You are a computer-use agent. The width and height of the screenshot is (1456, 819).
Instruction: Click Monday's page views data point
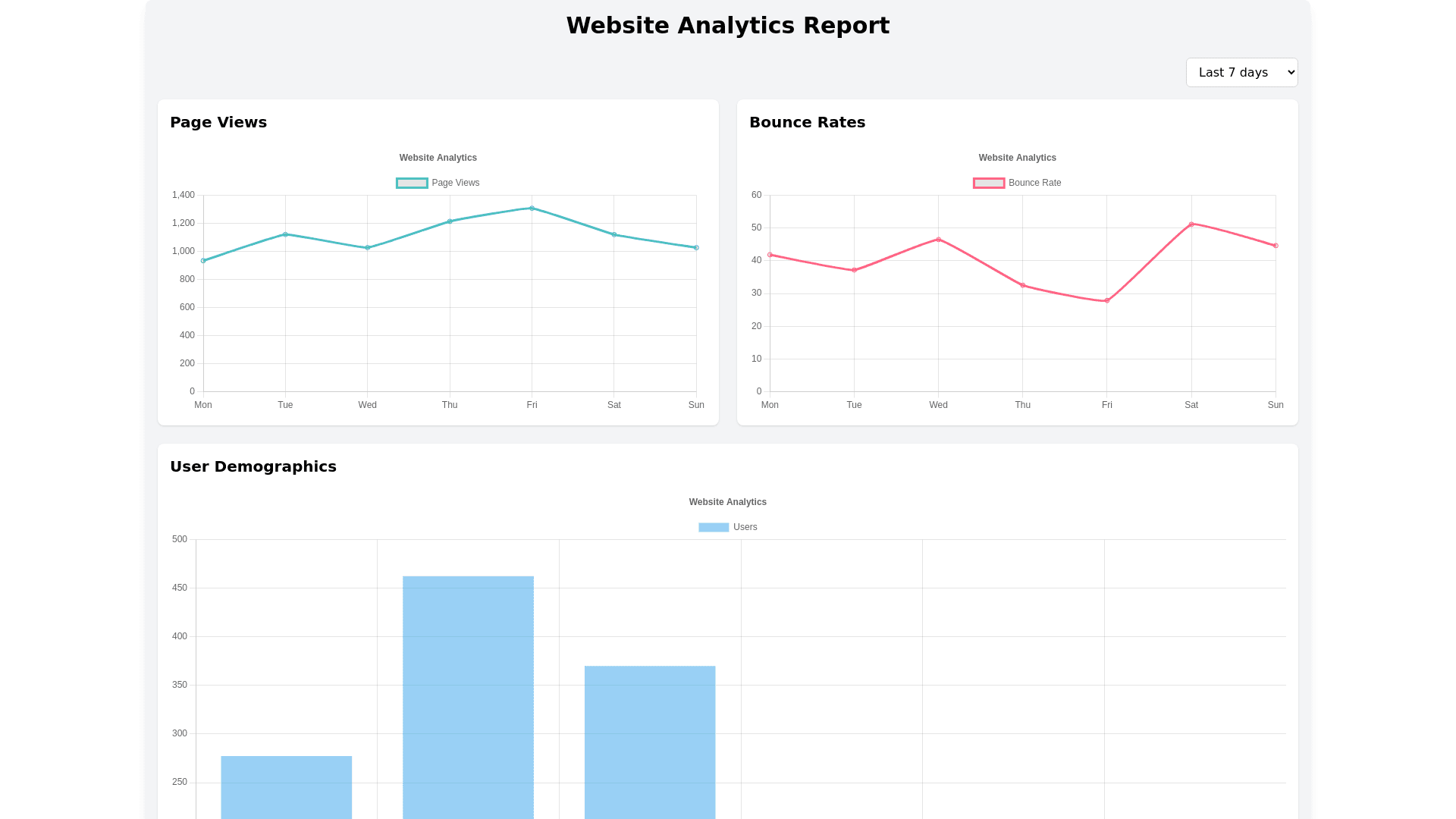click(x=203, y=261)
